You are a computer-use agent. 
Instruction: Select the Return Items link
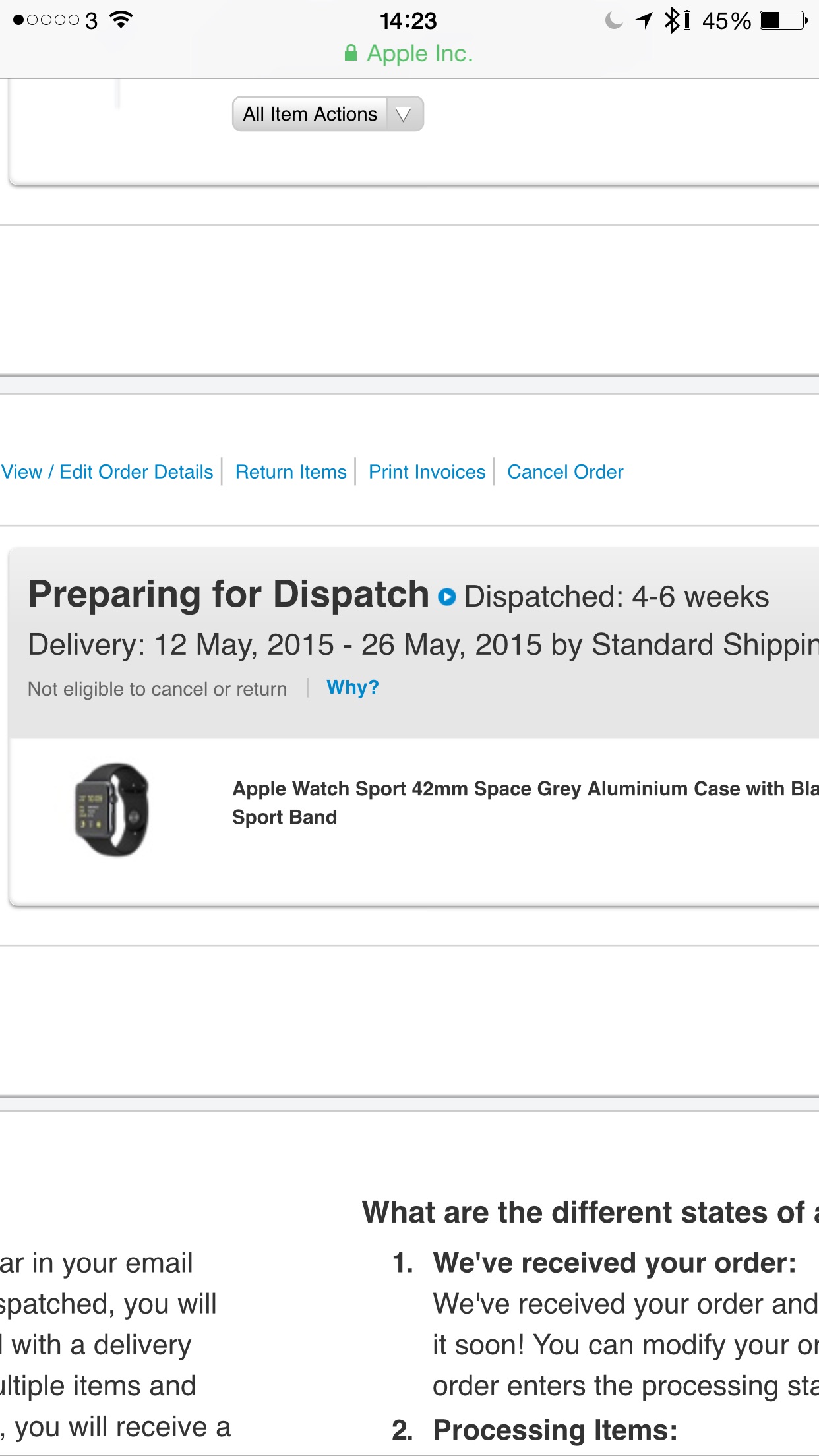pyautogui.click(x=291, y=472)
